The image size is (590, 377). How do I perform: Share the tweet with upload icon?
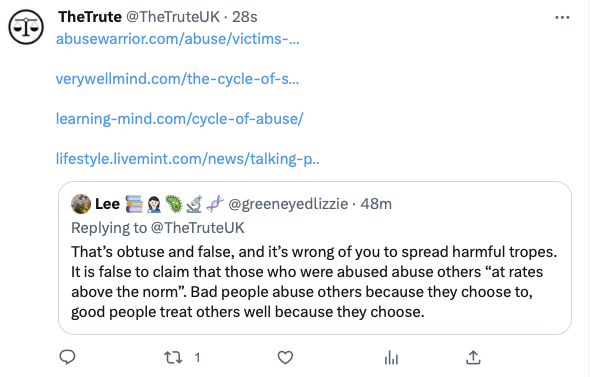click(473, 357)
